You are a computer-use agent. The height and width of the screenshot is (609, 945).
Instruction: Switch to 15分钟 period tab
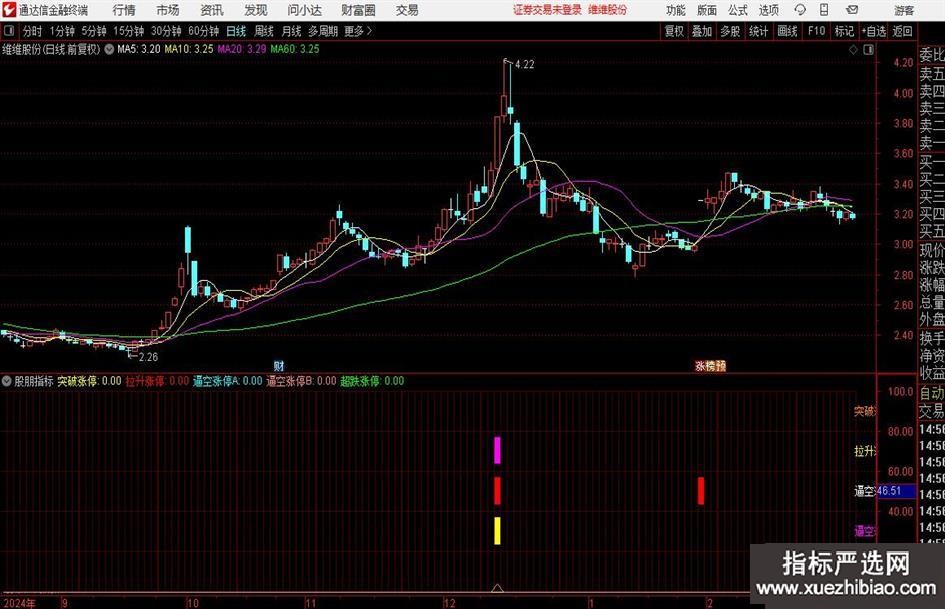[129, 31]
